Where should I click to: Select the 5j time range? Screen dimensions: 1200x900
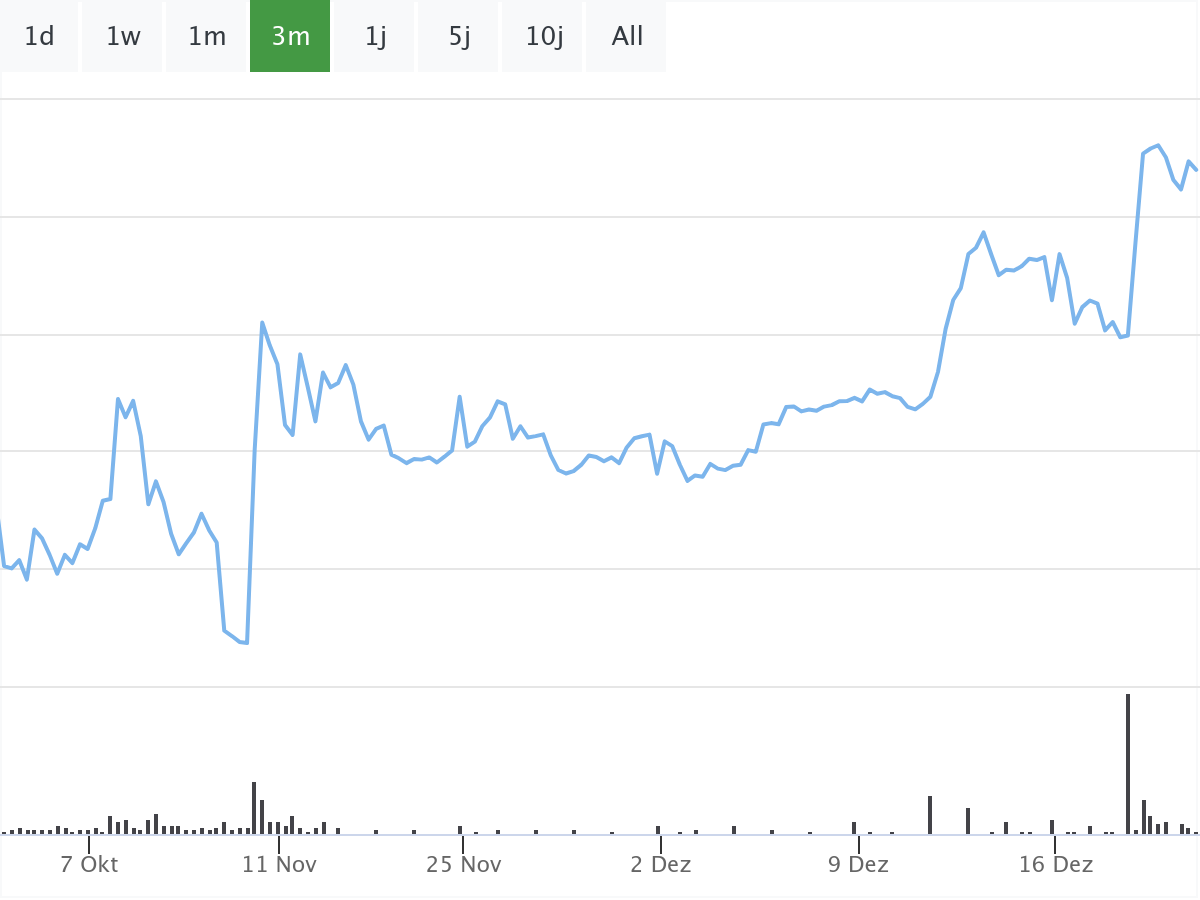click(x=459, y=37)
